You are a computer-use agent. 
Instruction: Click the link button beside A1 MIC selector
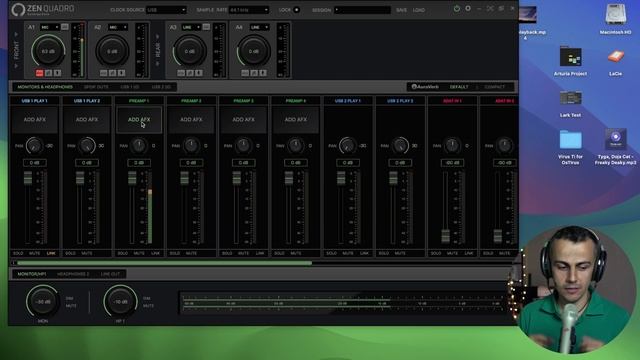point(65,27)
